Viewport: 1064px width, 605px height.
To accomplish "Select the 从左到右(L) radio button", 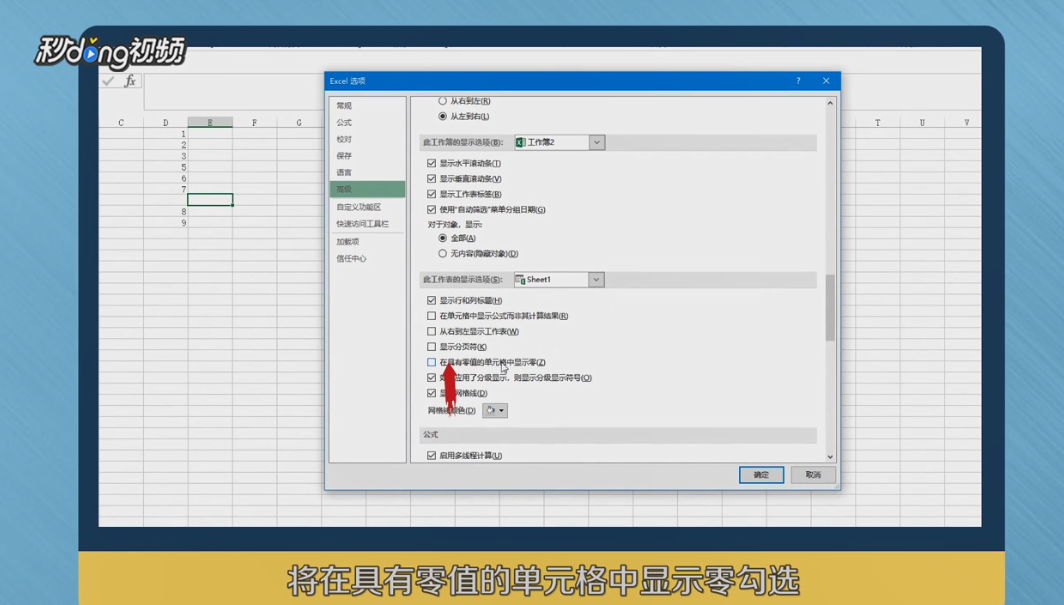I will click(x=442, y=117).
